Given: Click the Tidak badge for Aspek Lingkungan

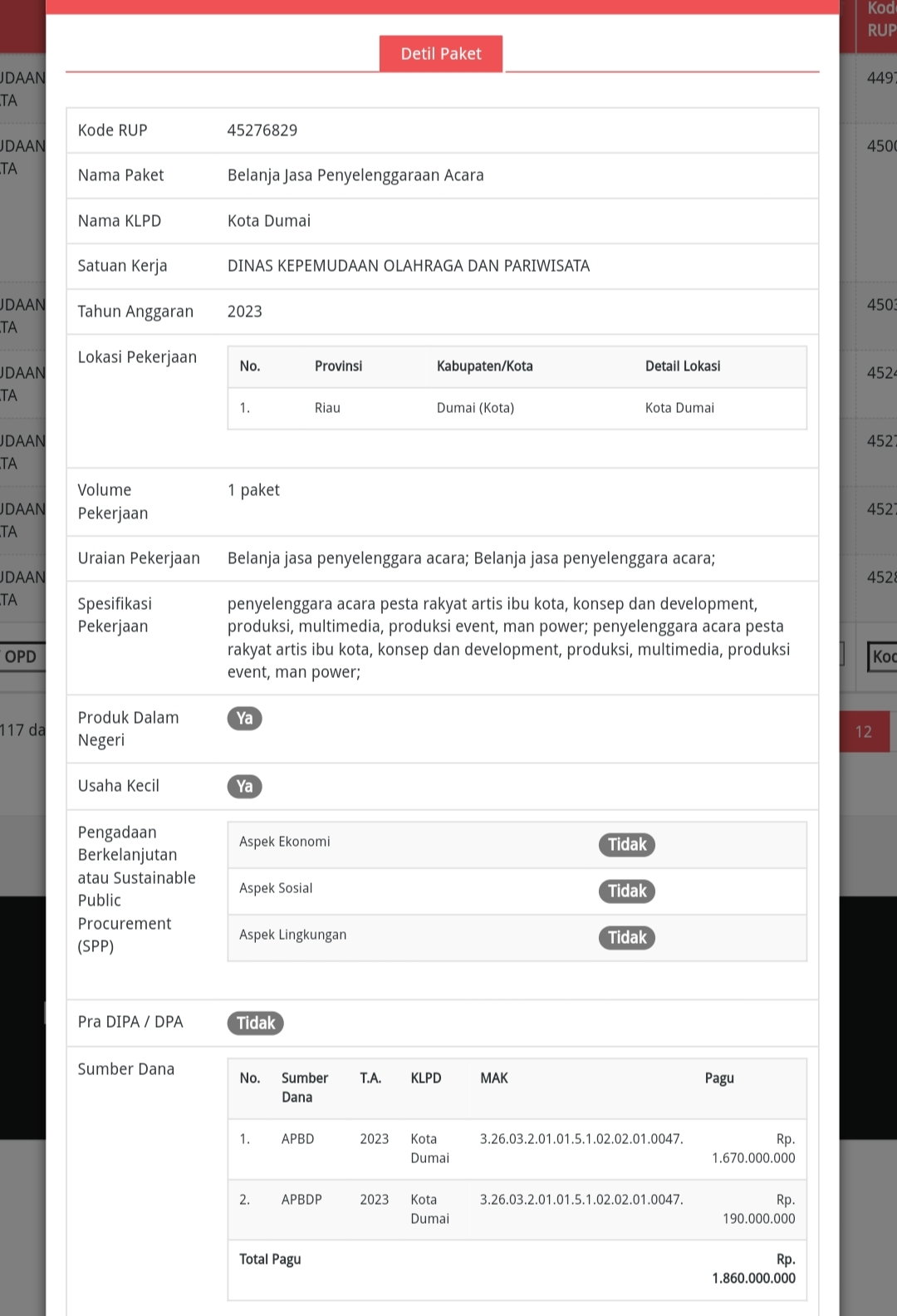Looking at the screenshot, I should pos(626,938).
